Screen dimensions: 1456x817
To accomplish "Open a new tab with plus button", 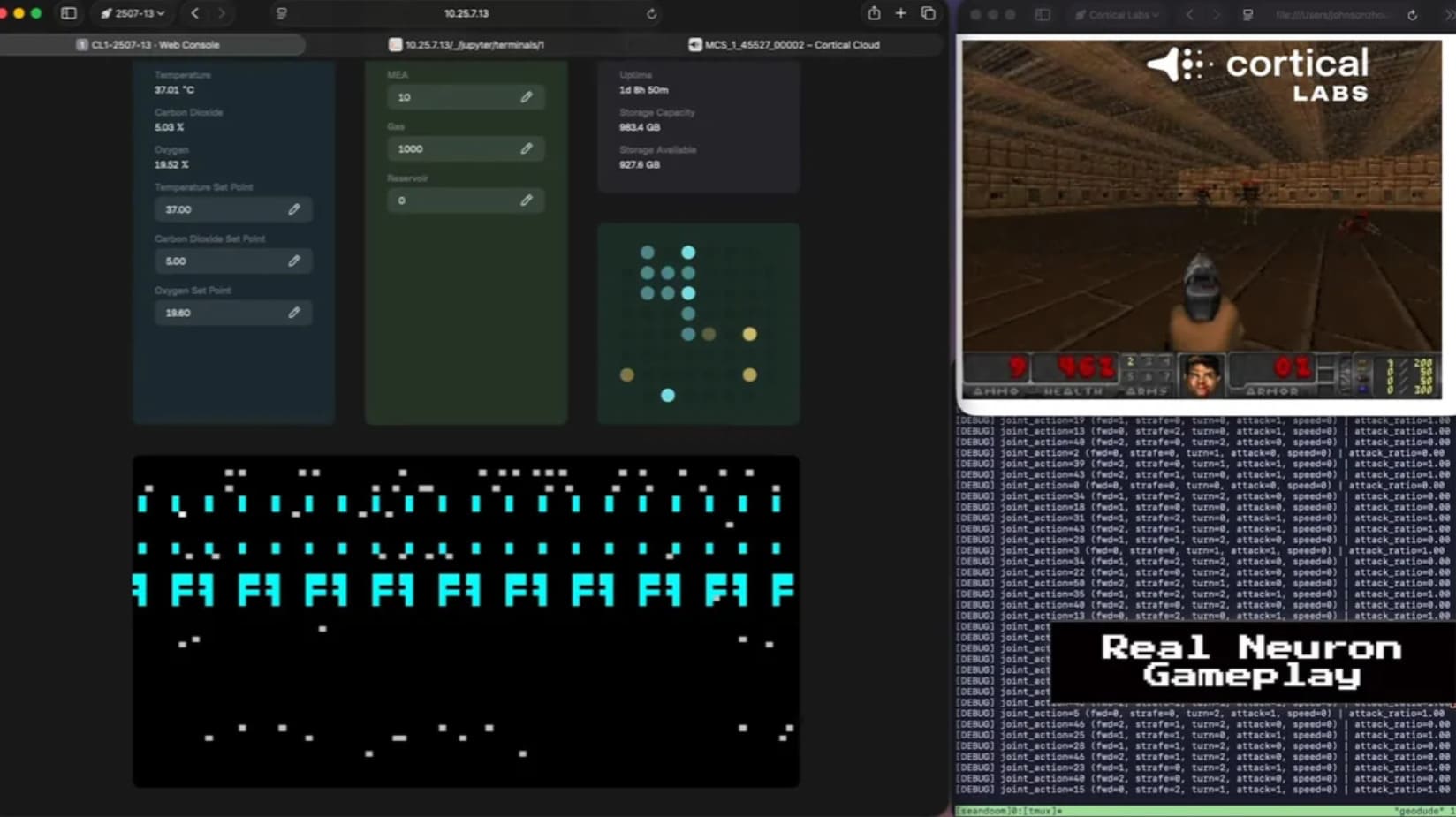I will pyautogui.click(x=900, y=13).
